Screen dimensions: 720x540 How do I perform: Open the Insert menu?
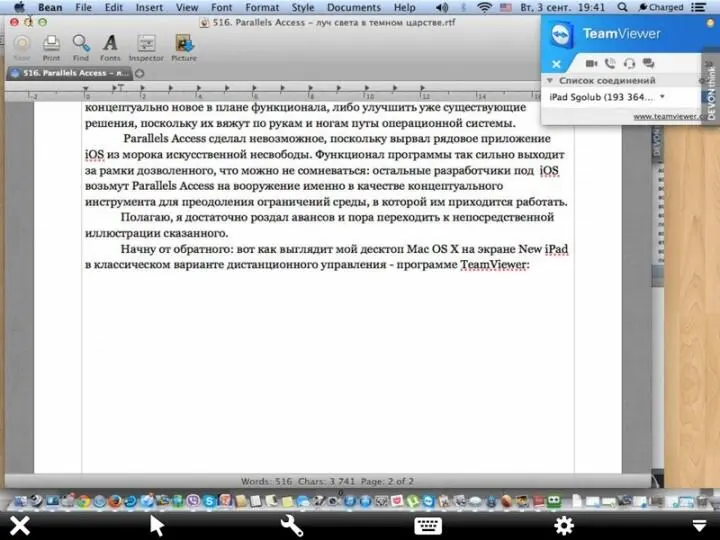pyautogui.click(x=149, y=7)
